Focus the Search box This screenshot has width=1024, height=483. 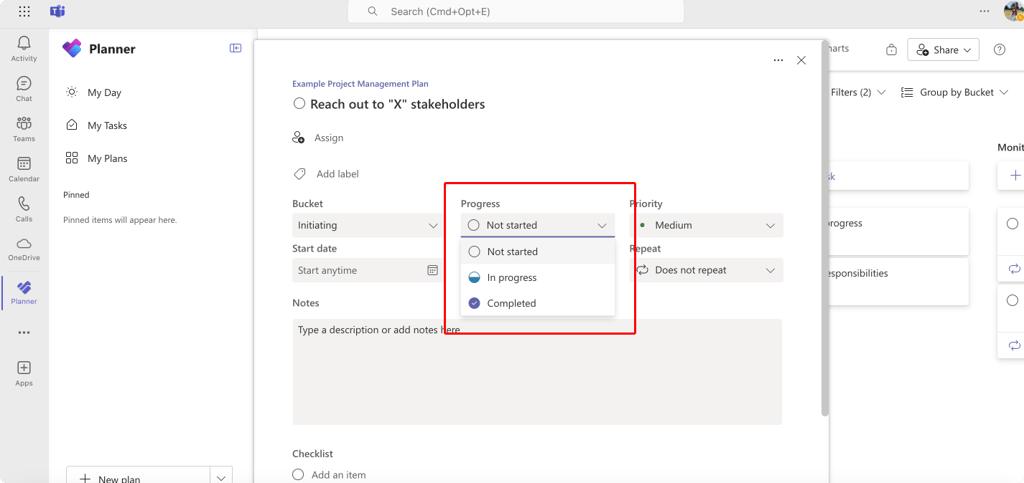click(x=516, y=11)
